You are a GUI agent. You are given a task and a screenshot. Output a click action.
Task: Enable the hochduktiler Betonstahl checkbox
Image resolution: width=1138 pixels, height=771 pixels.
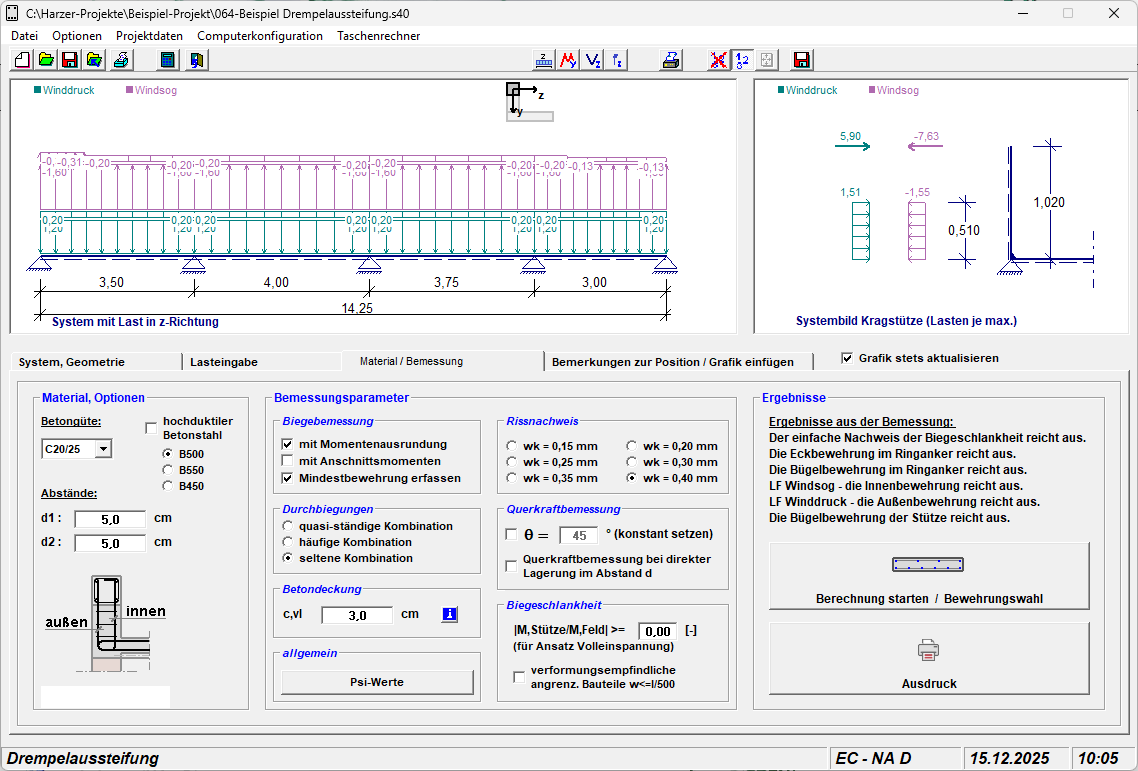[x=152, y=428]
